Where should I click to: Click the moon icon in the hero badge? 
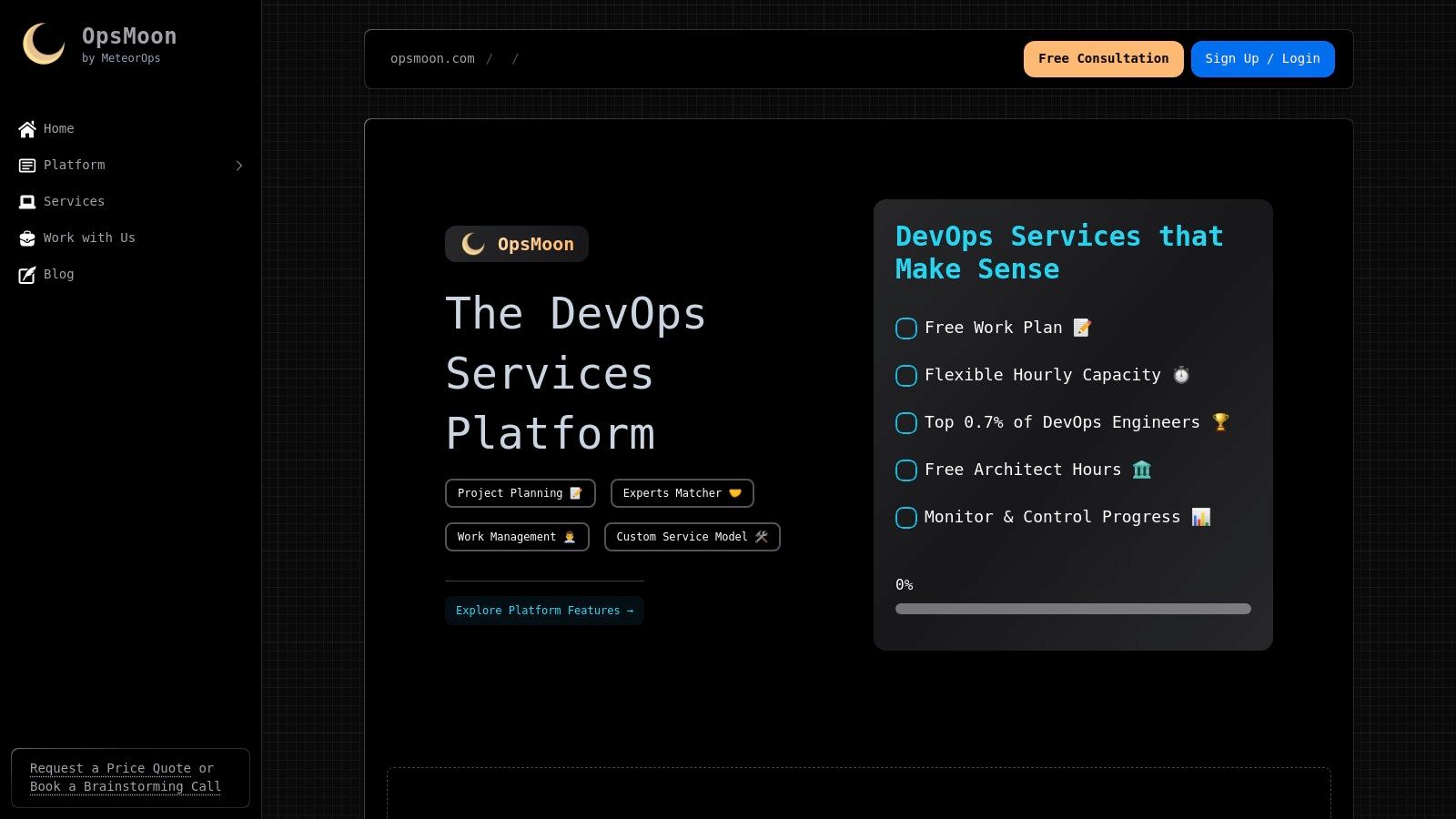471,244
